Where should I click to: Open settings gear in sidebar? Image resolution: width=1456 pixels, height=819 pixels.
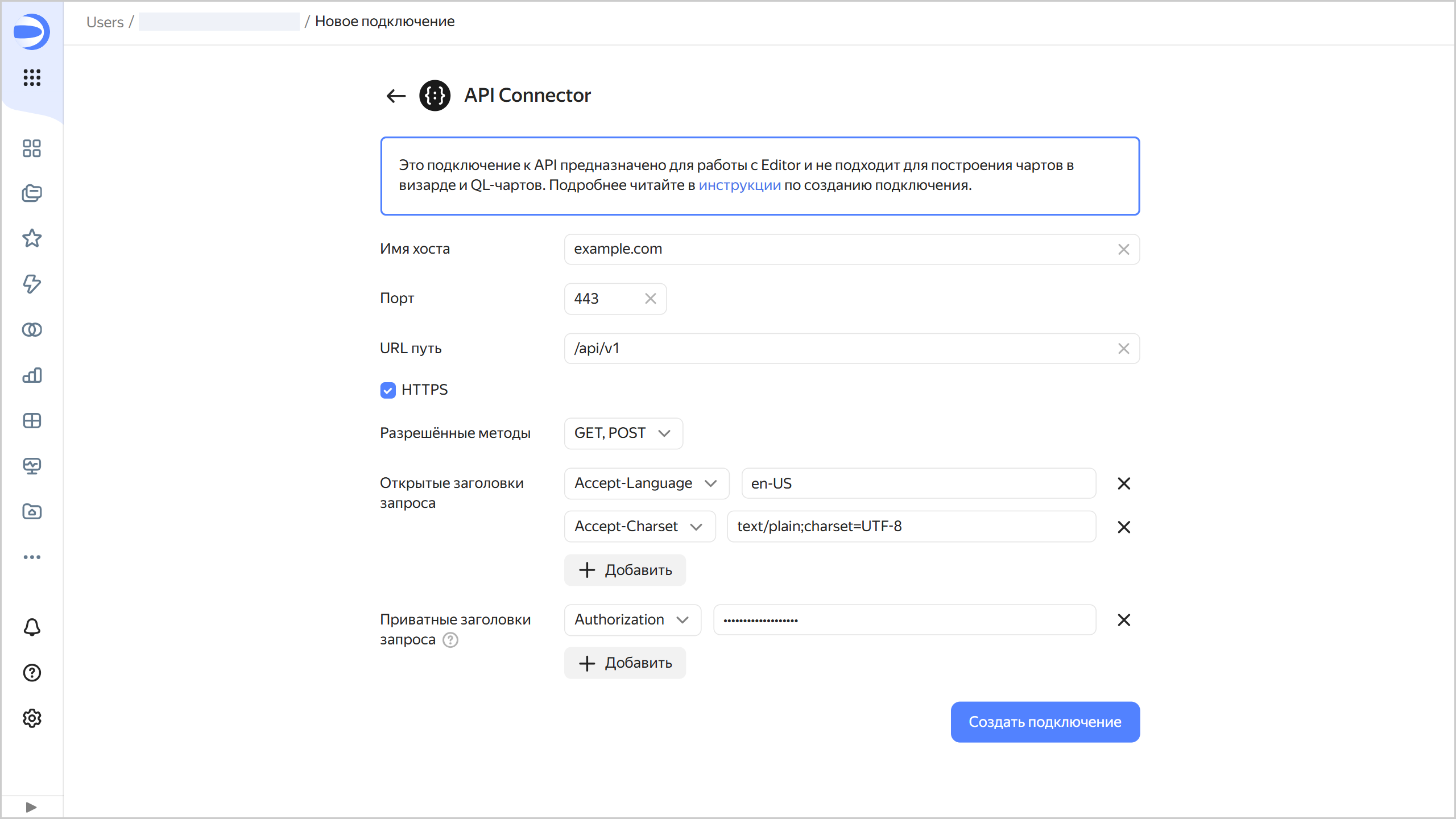(32, 718)
